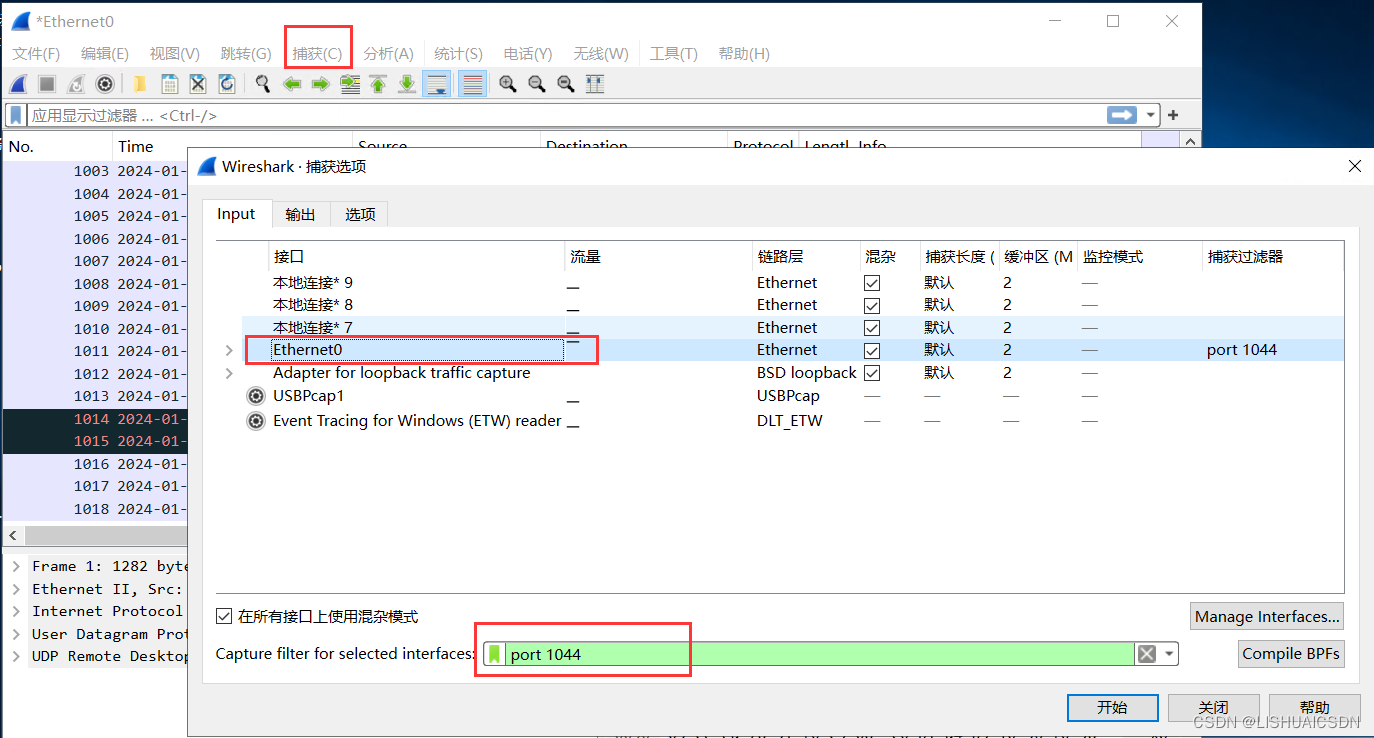Open capture options gear icon in toolbar
The image size is (1374, 738).
tap(104, 84)
